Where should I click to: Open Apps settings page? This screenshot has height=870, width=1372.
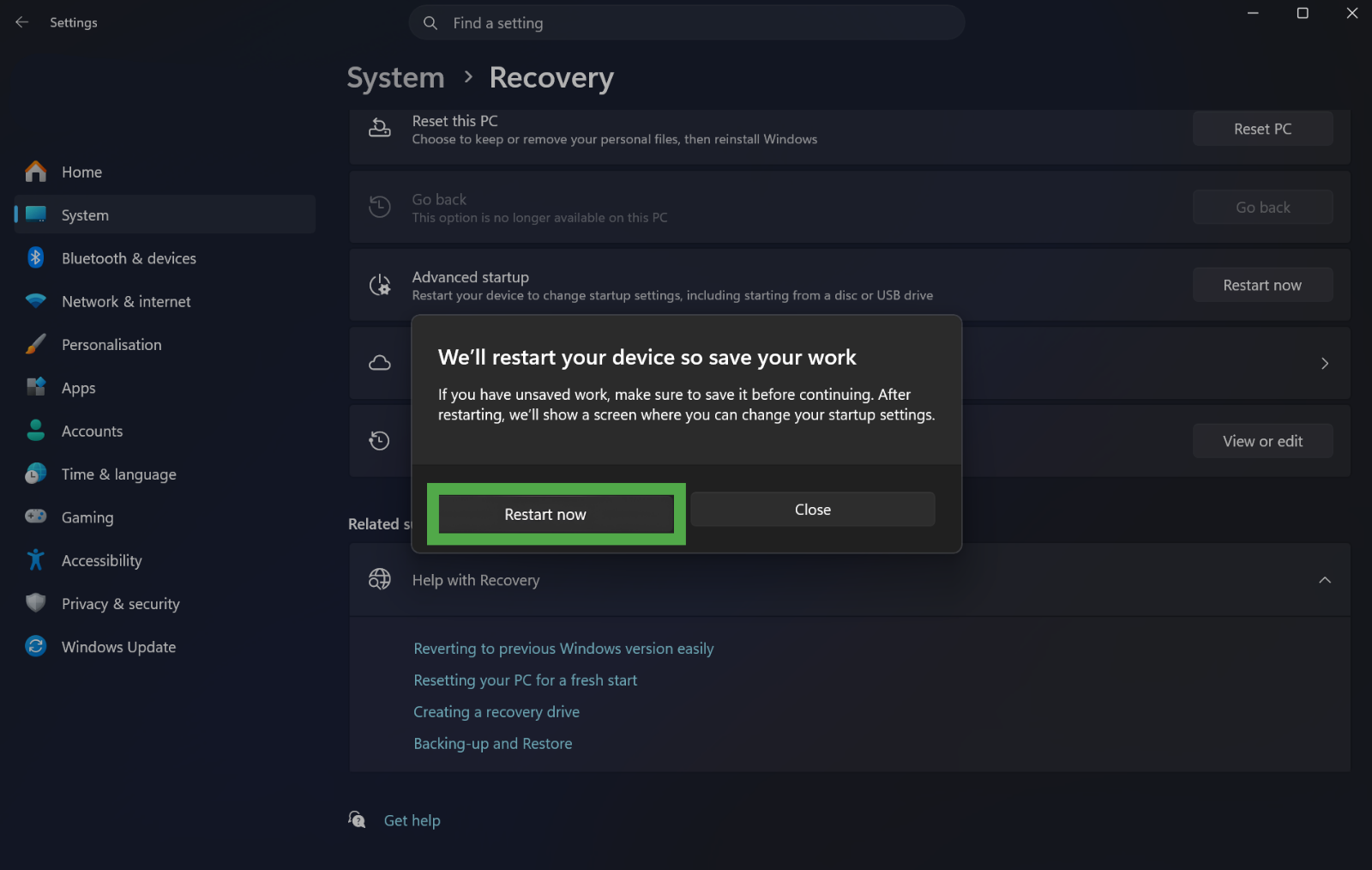(165, 387)
